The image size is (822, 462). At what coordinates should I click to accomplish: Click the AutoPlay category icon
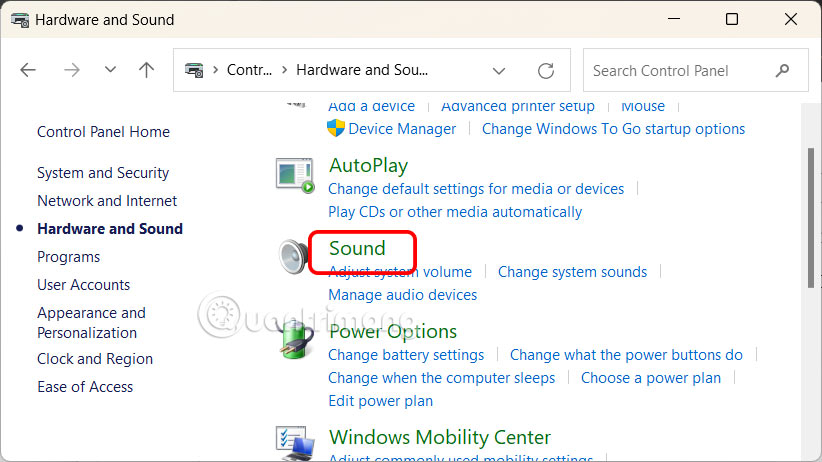coord(296,175)
